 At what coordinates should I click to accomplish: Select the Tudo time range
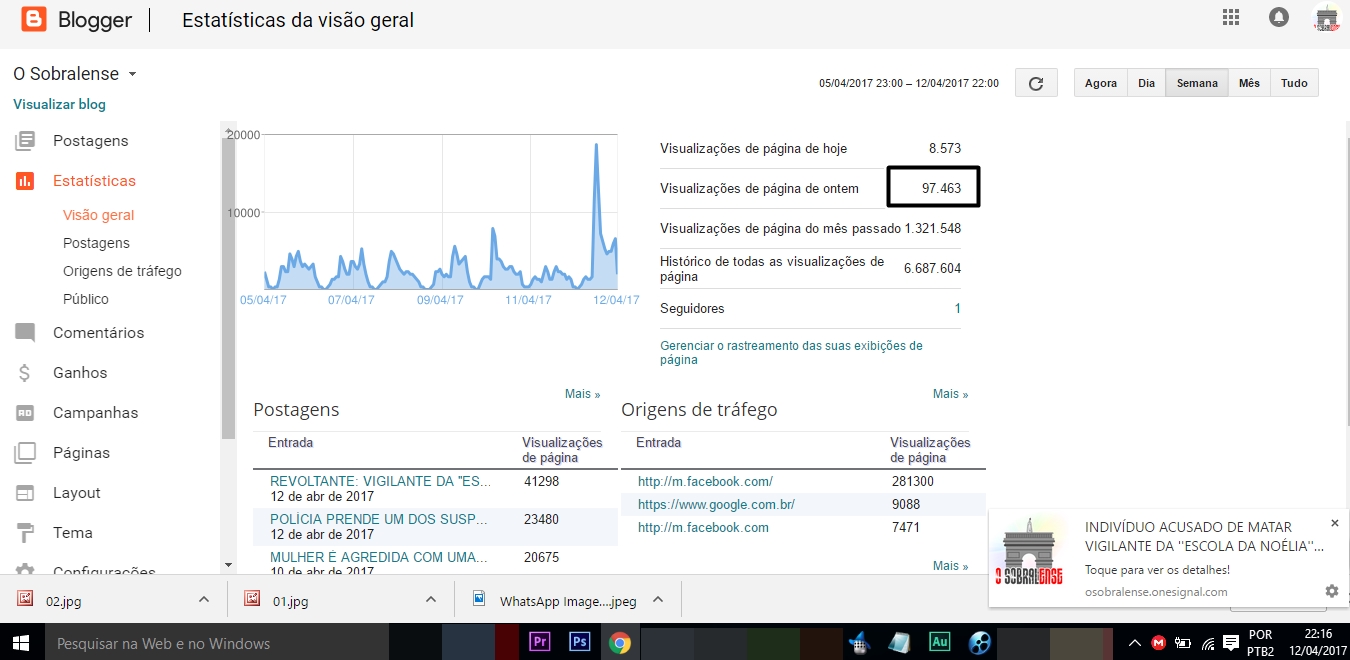coord(1294,83)
